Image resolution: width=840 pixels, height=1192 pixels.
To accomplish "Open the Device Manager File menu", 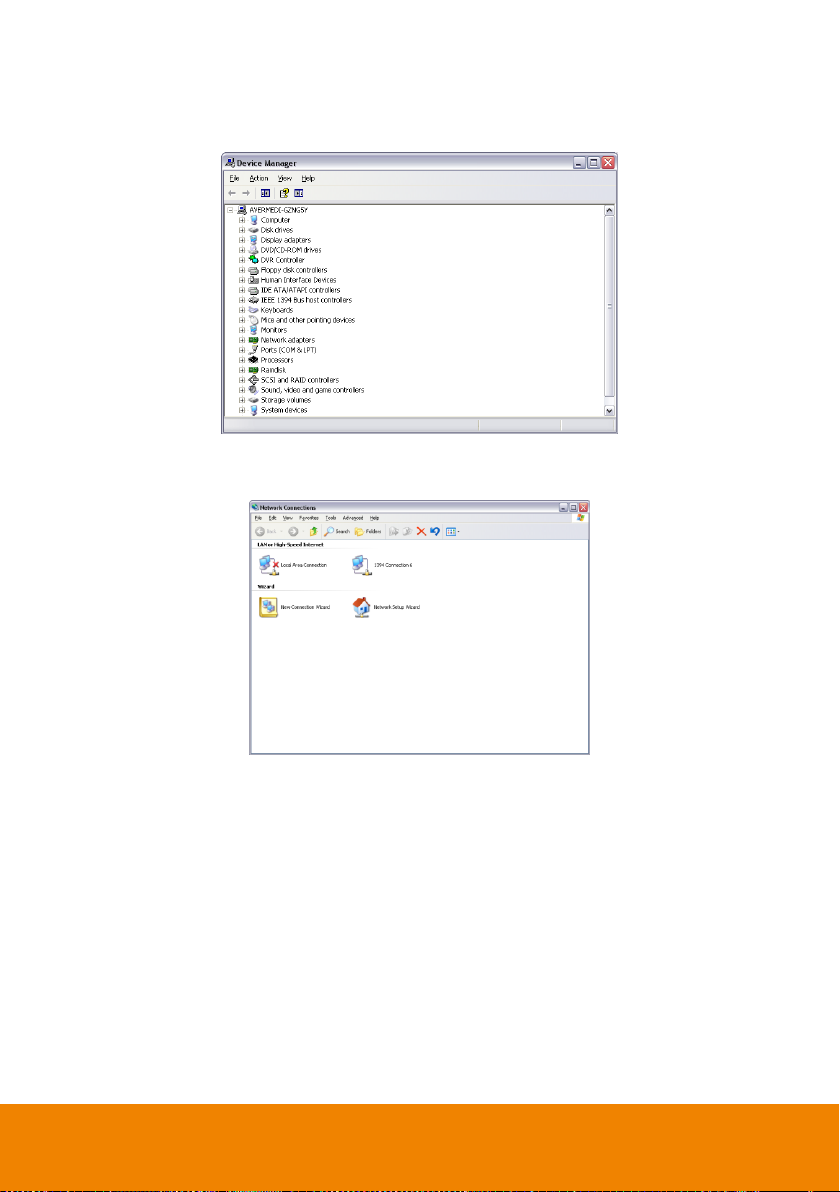I will pos(234,179).
